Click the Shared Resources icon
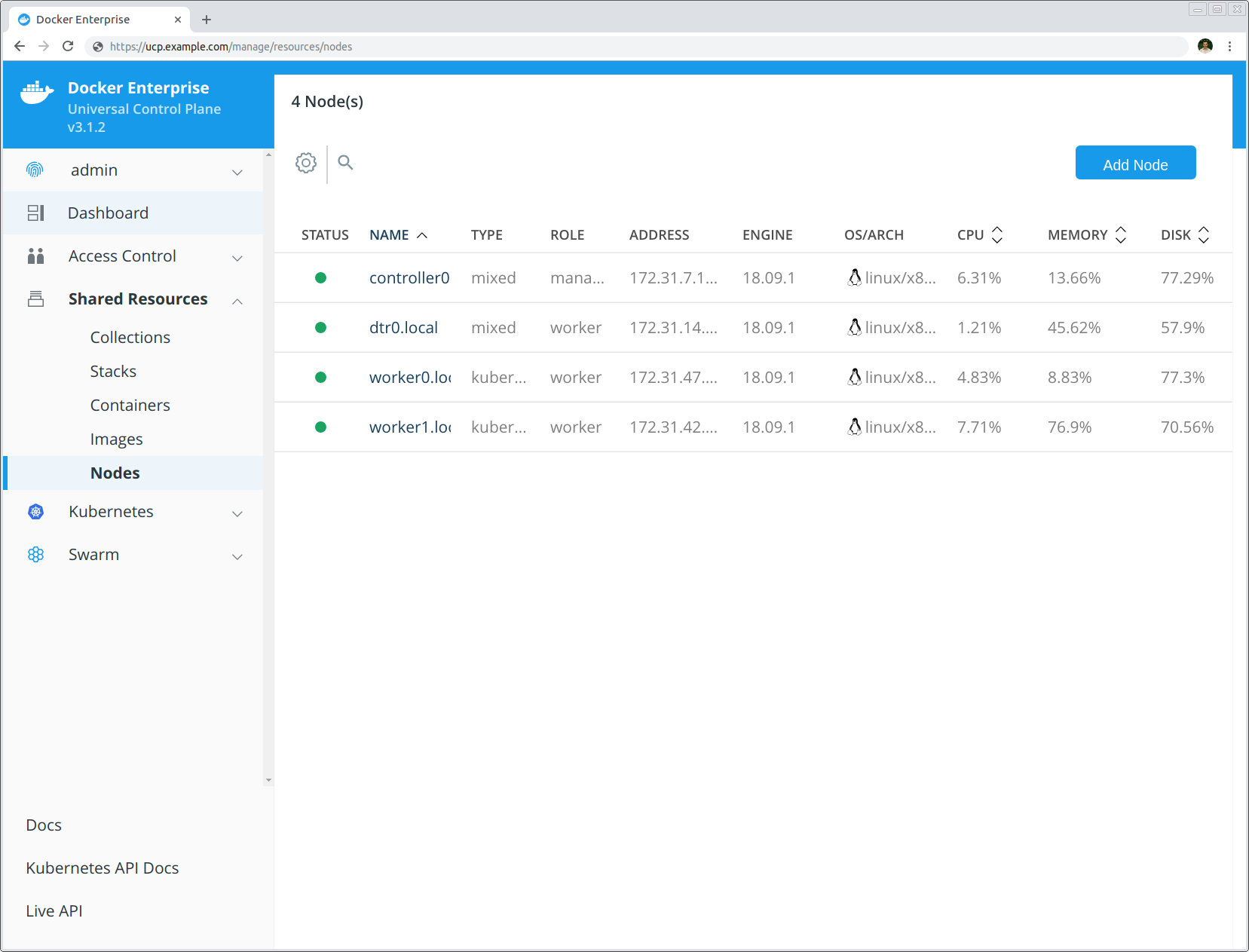 [x=35, y=298]
